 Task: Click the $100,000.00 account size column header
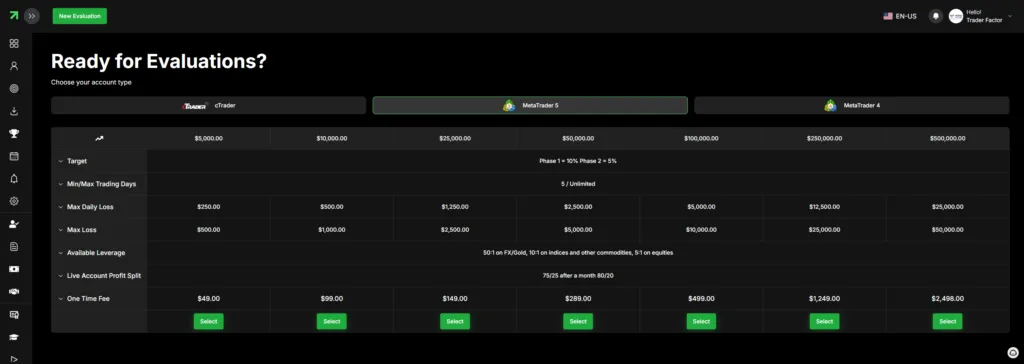coord(701,139)
